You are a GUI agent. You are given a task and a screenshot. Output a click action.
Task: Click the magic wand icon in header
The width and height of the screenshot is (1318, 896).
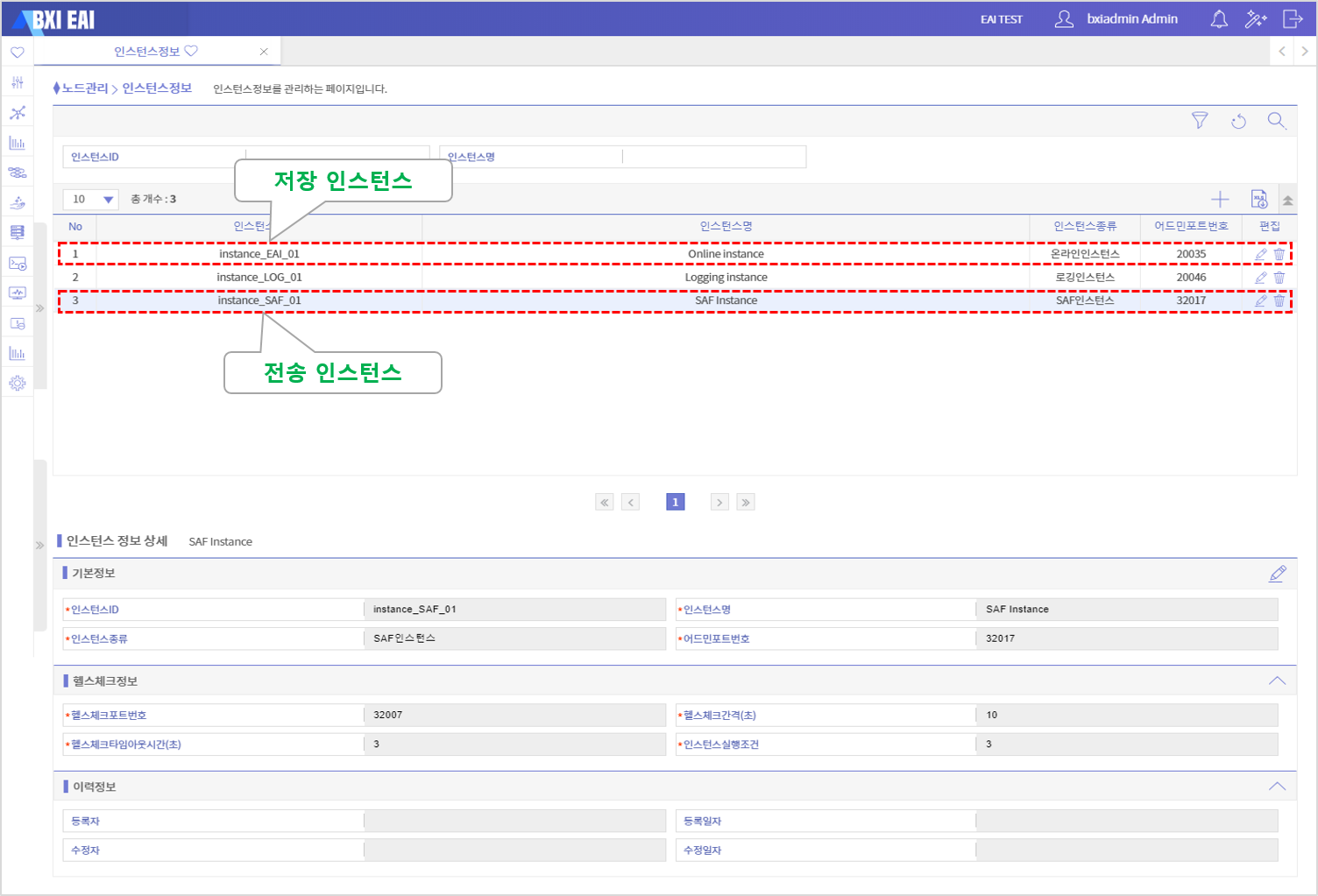(1256, 19)
